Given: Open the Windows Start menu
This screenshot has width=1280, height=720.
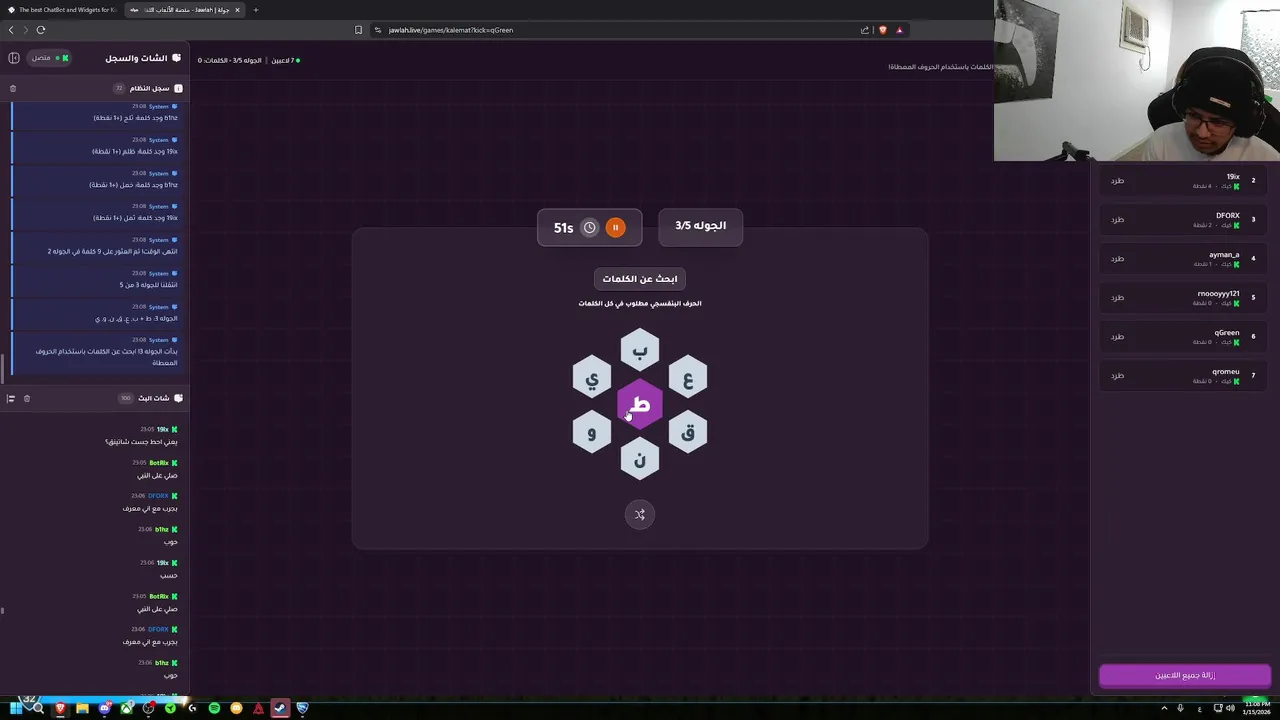Looking at the screenshot, I should (x=16, y=709).
